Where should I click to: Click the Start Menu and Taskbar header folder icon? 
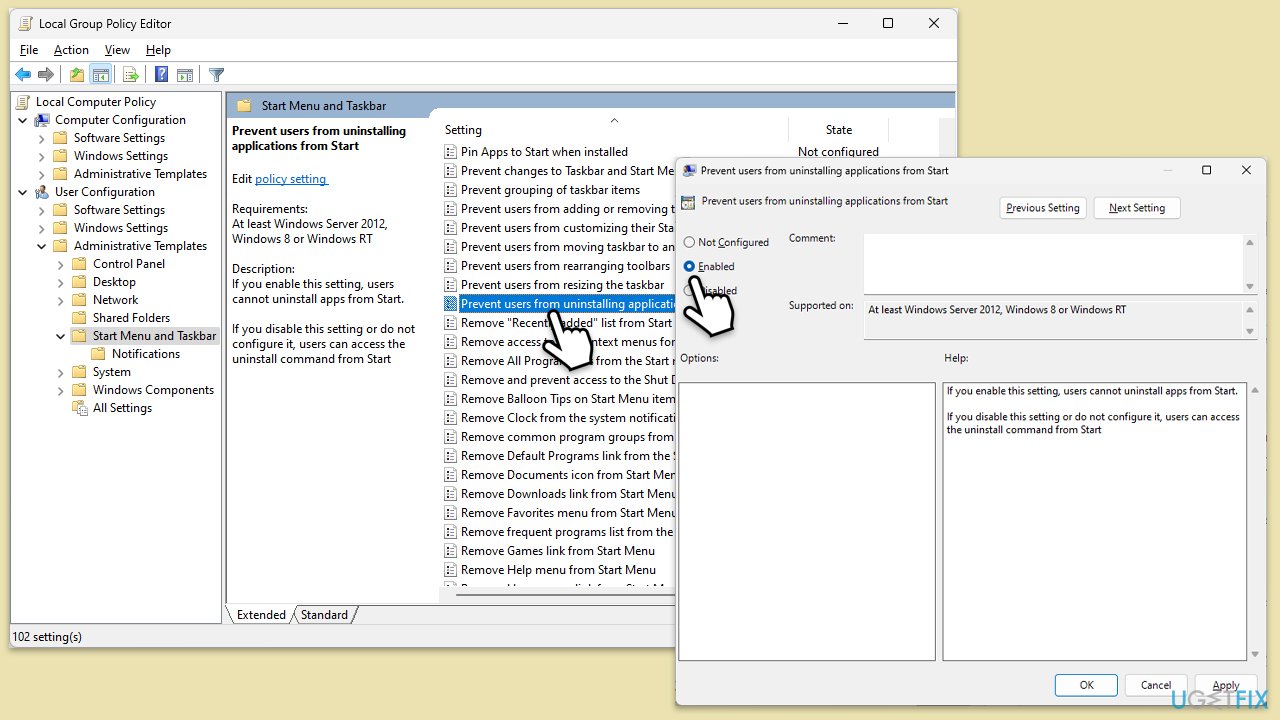pos(244,105)
